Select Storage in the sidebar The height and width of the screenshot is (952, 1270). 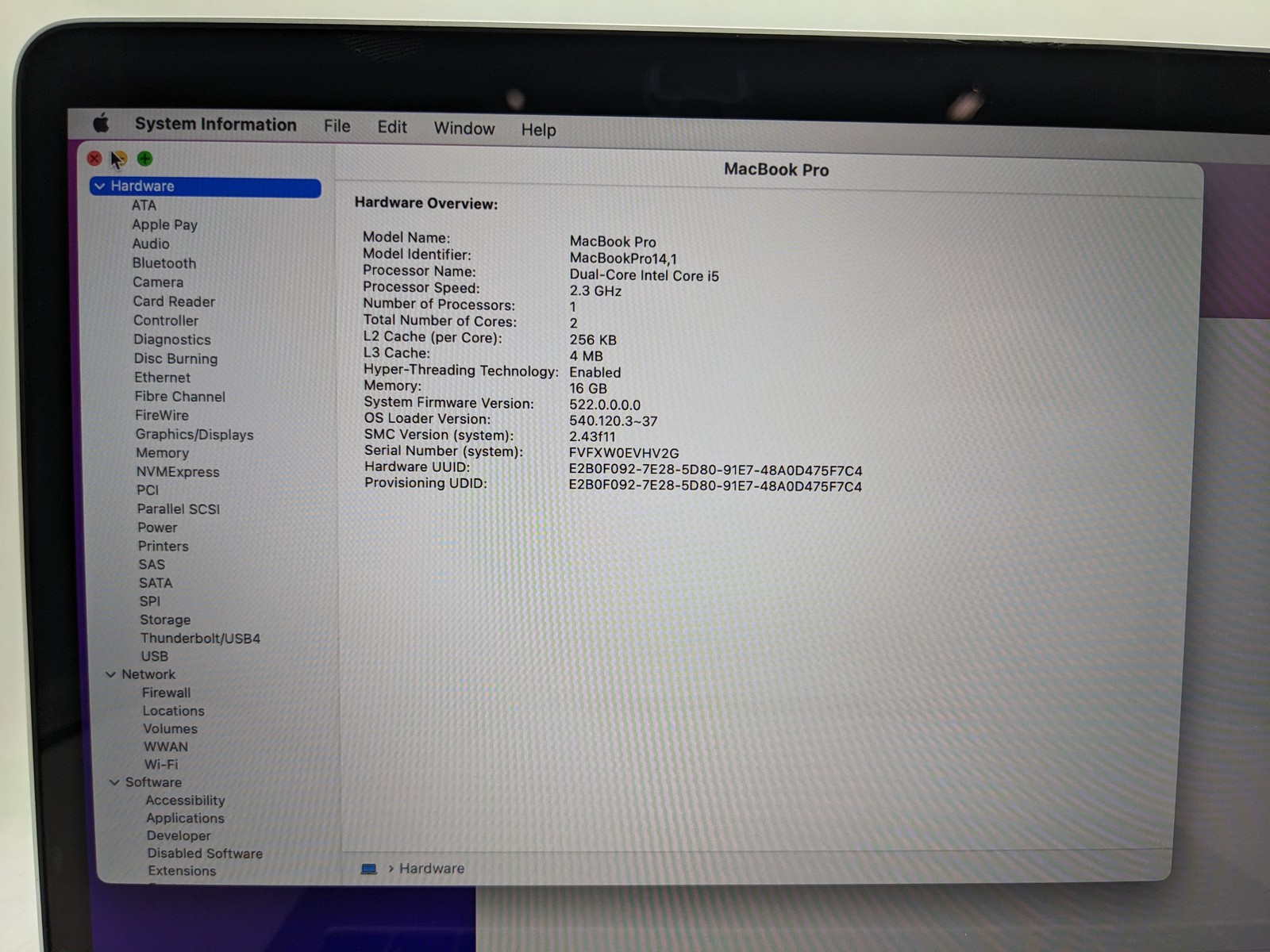(x=165, y=620)
